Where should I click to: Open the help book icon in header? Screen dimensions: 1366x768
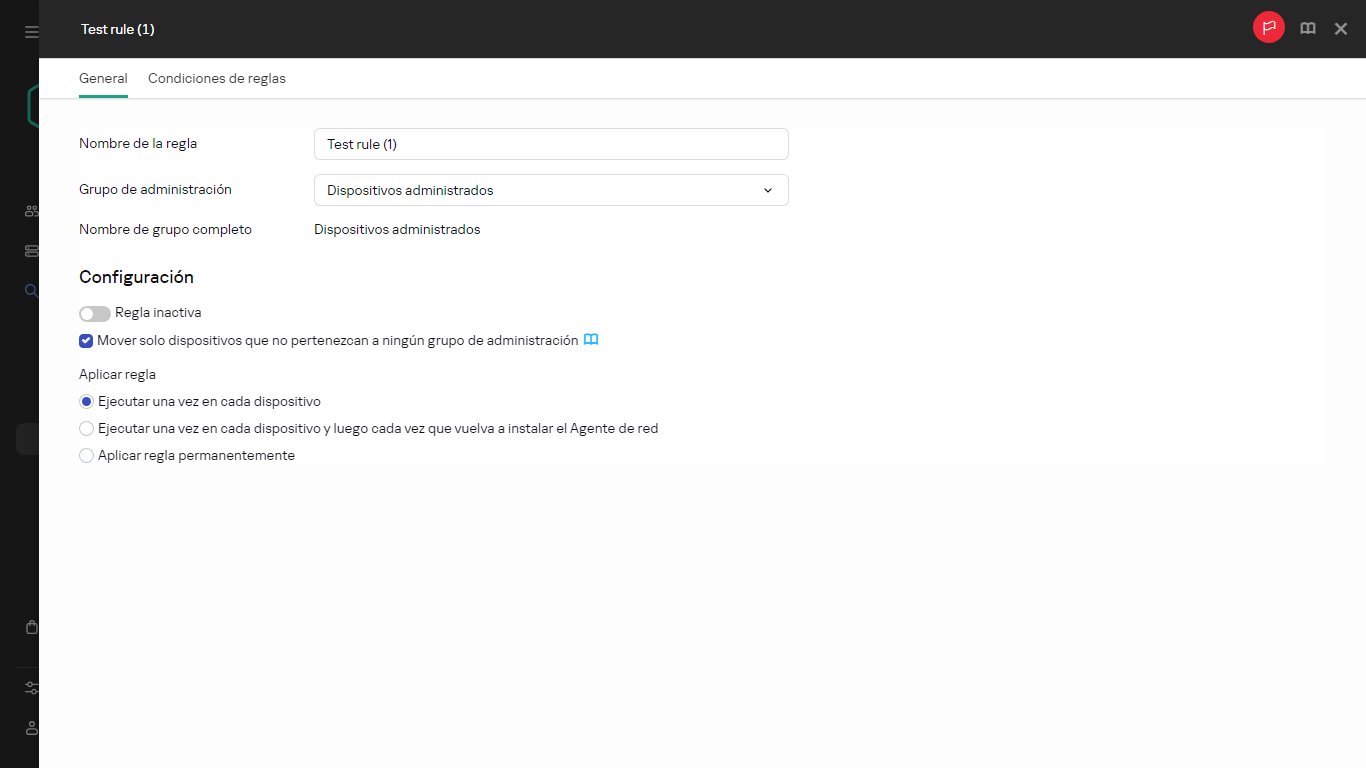coord(1308,29)
